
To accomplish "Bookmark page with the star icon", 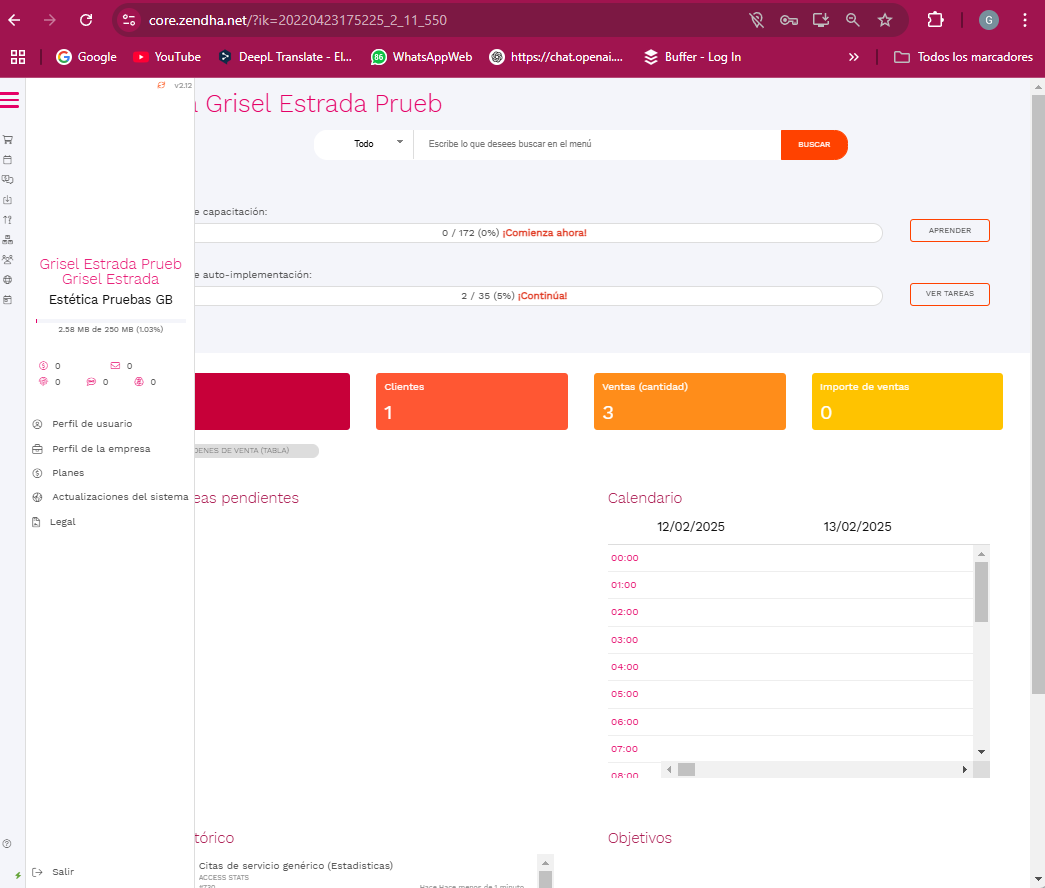I will point(885,20).
